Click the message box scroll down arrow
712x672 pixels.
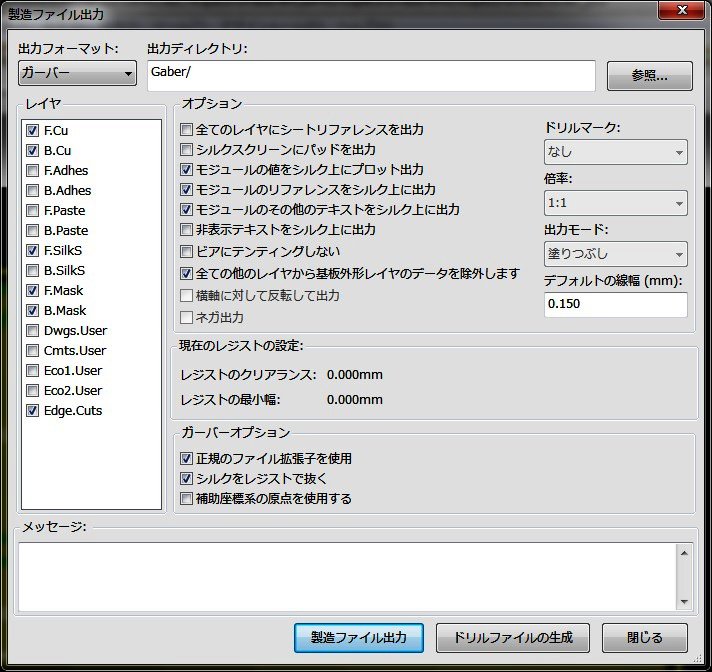pos(684,602)
